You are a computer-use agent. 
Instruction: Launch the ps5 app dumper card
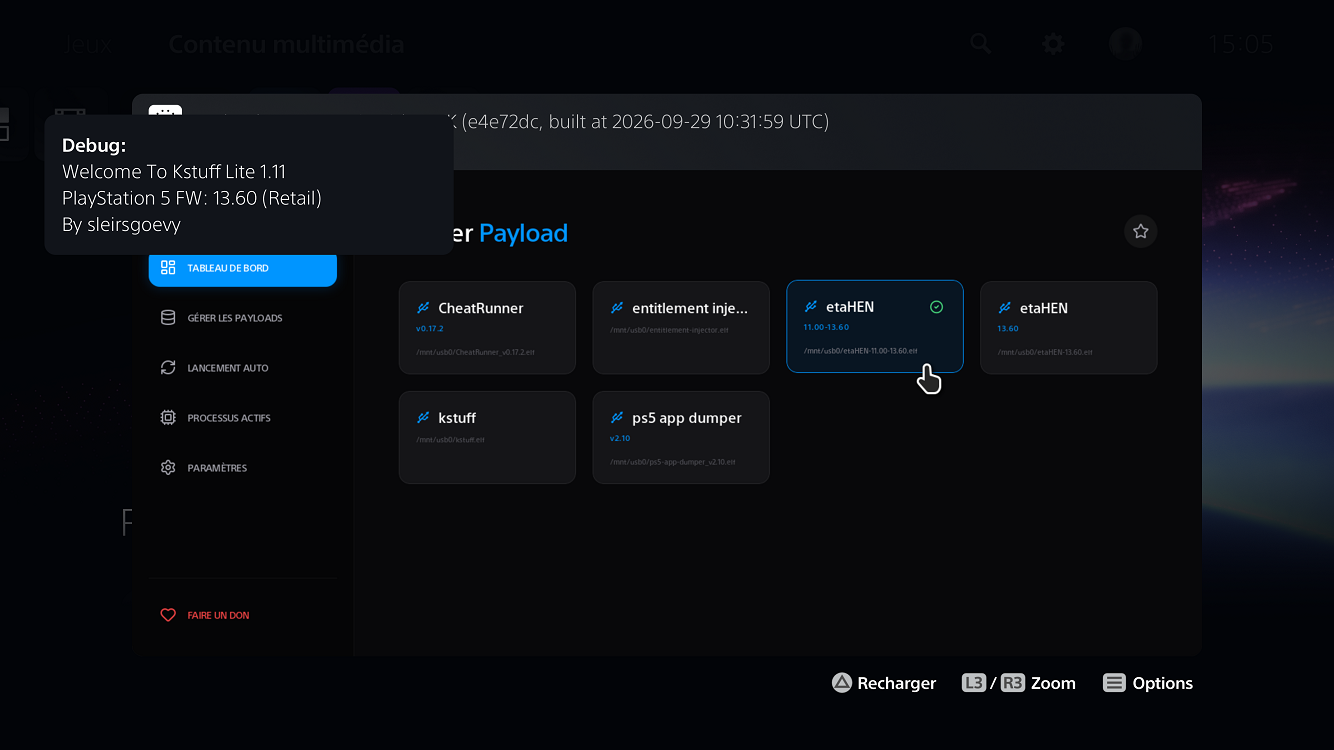click(x=681, y=438)
